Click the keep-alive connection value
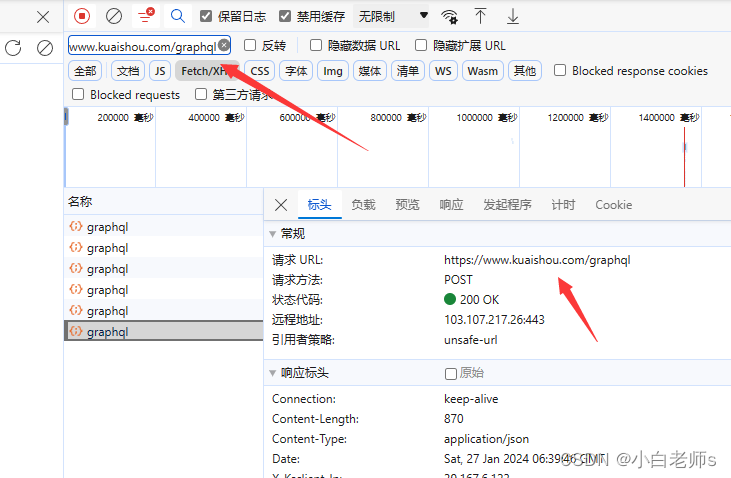Image resolution: width=731 pixels, height=478 pixels. pyautogui.click(x=471, y=399)
